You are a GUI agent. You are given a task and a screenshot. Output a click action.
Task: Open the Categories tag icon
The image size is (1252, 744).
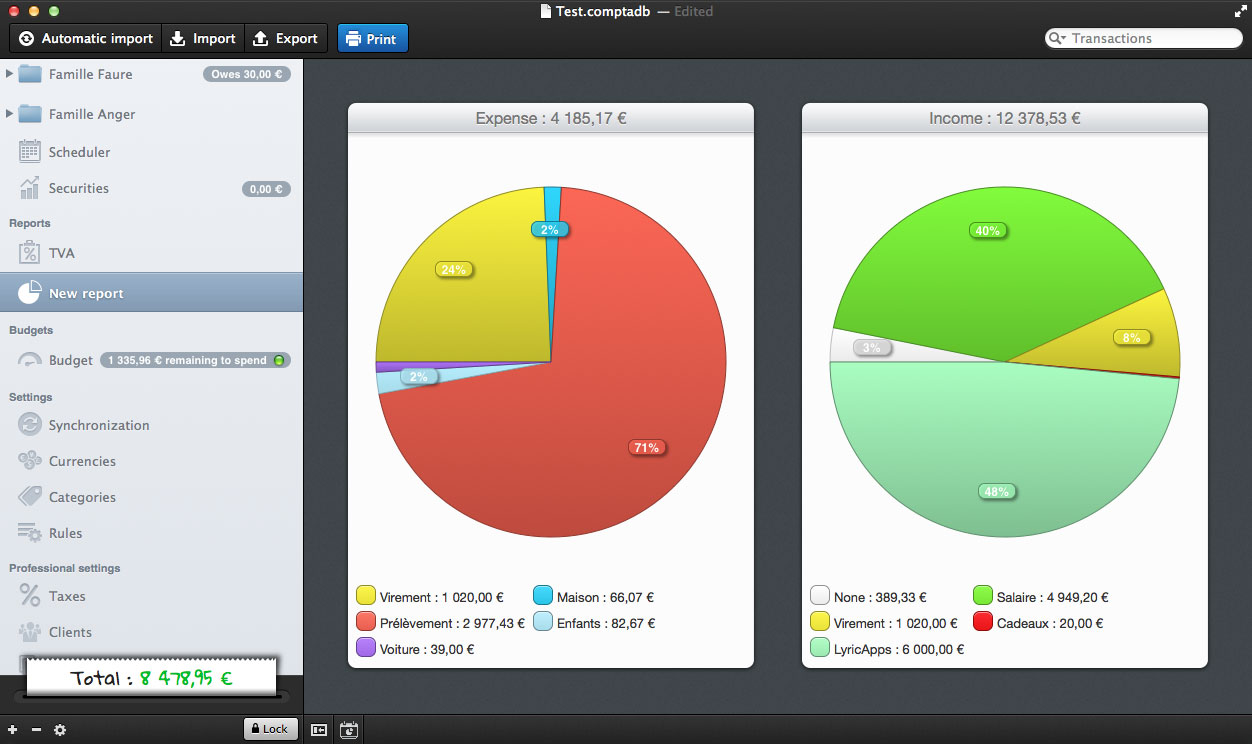point(30,497)
